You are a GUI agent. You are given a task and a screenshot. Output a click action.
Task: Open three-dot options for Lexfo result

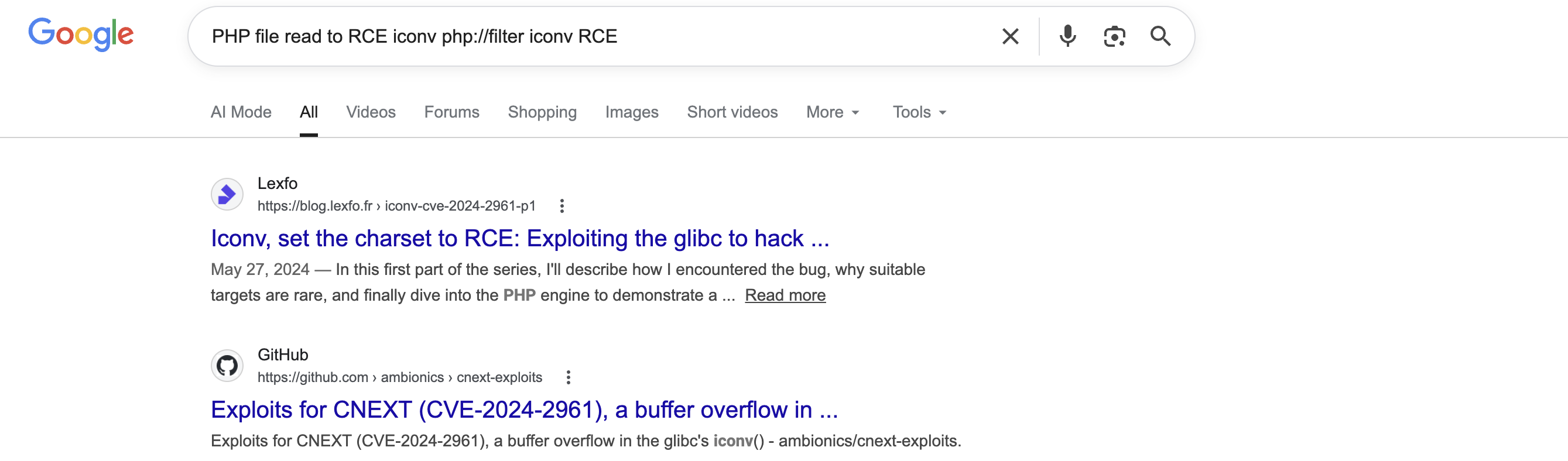point(562,206)
